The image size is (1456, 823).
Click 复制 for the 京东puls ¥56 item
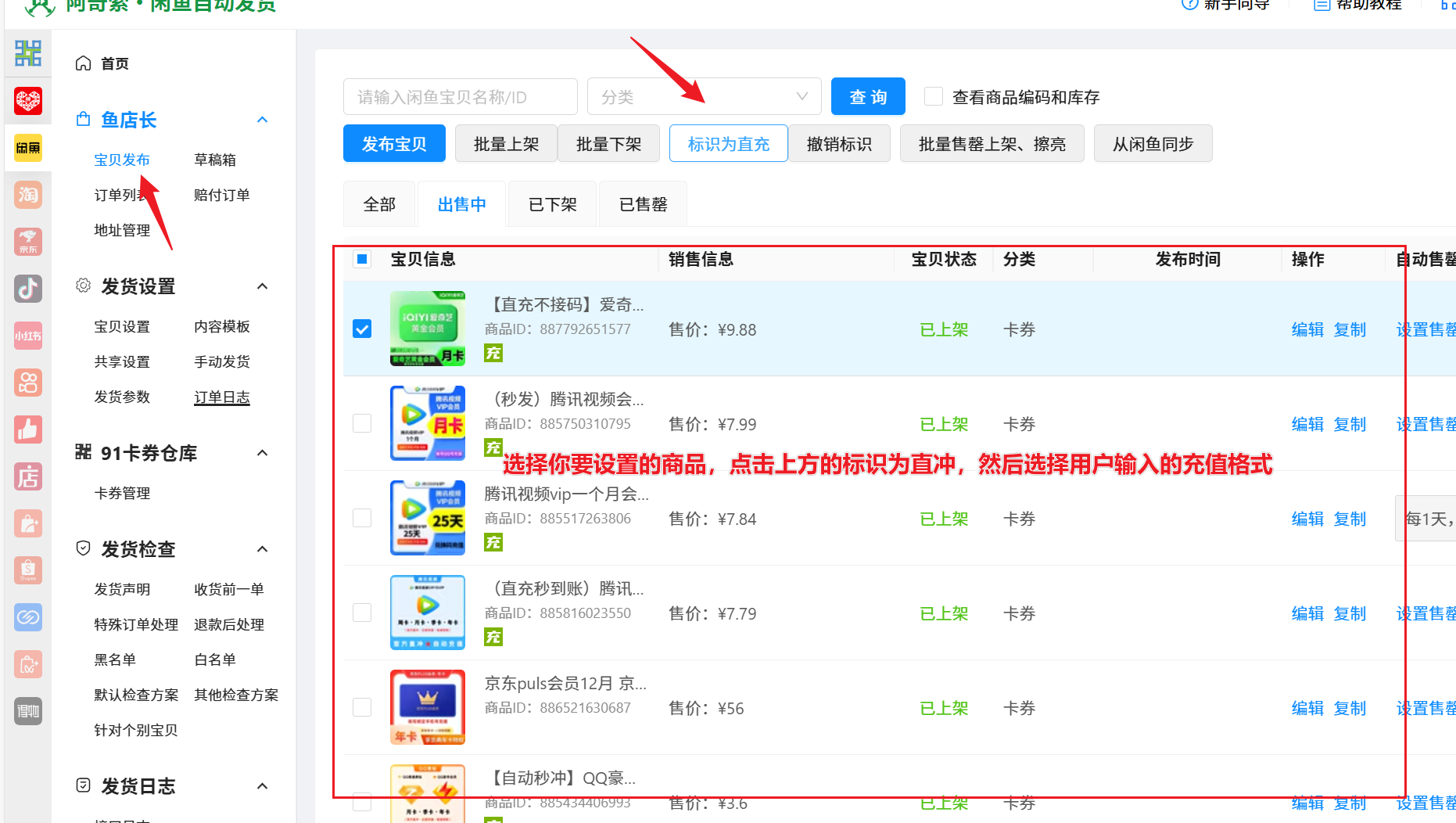(x=1350, y=708)
